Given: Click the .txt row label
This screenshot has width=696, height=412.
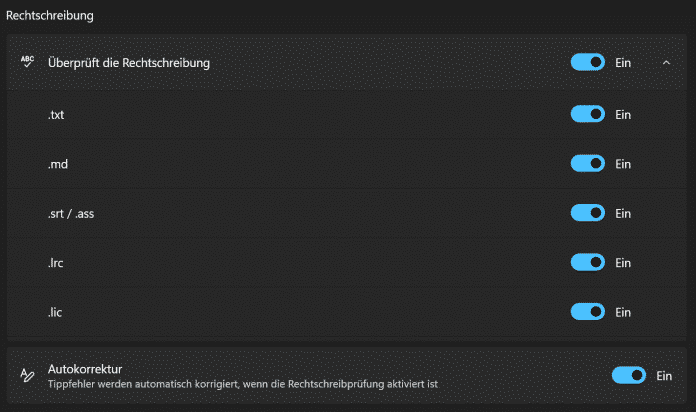Looking at the screenshot, I should (56, 114).
